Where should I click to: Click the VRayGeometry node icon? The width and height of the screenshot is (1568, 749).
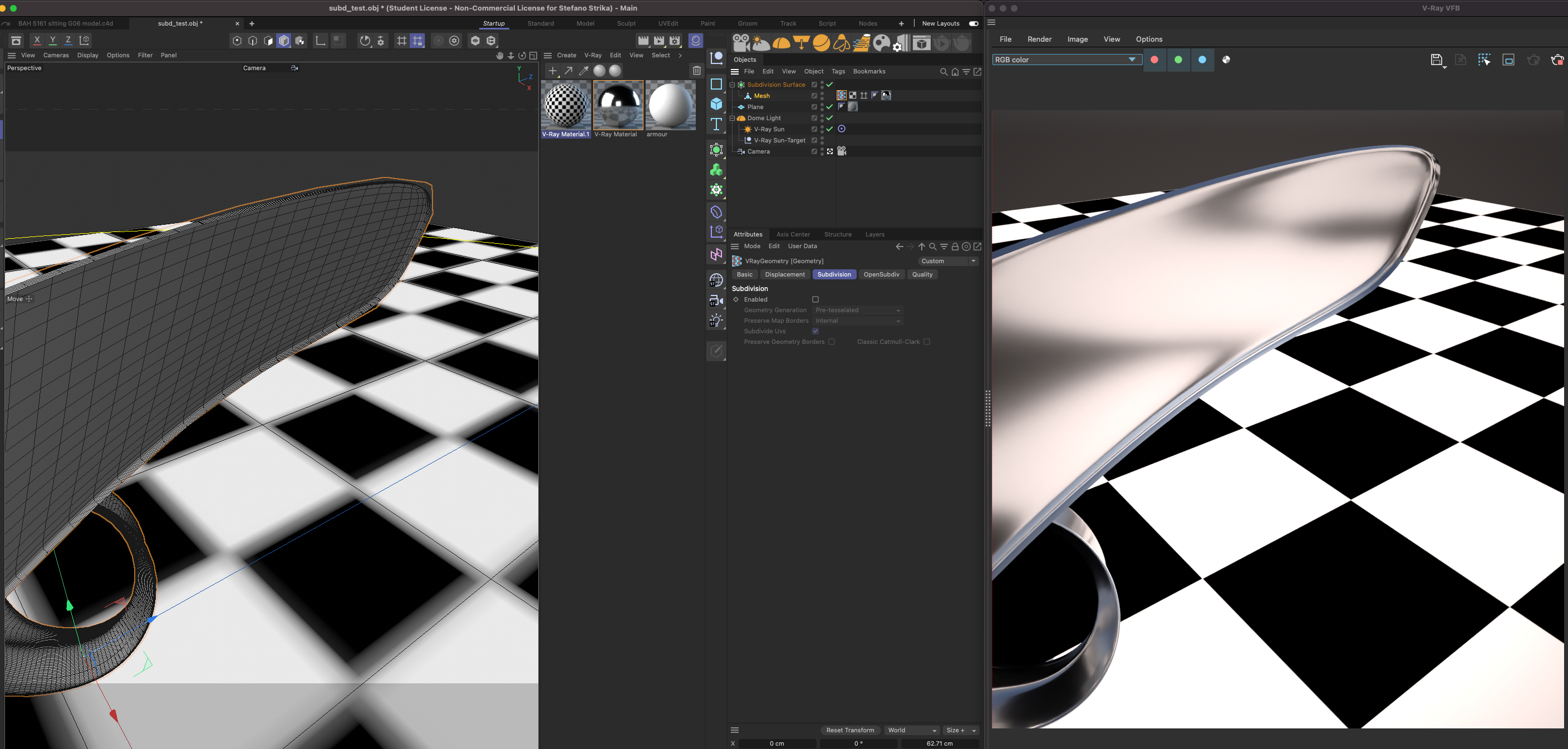[737, 261]
